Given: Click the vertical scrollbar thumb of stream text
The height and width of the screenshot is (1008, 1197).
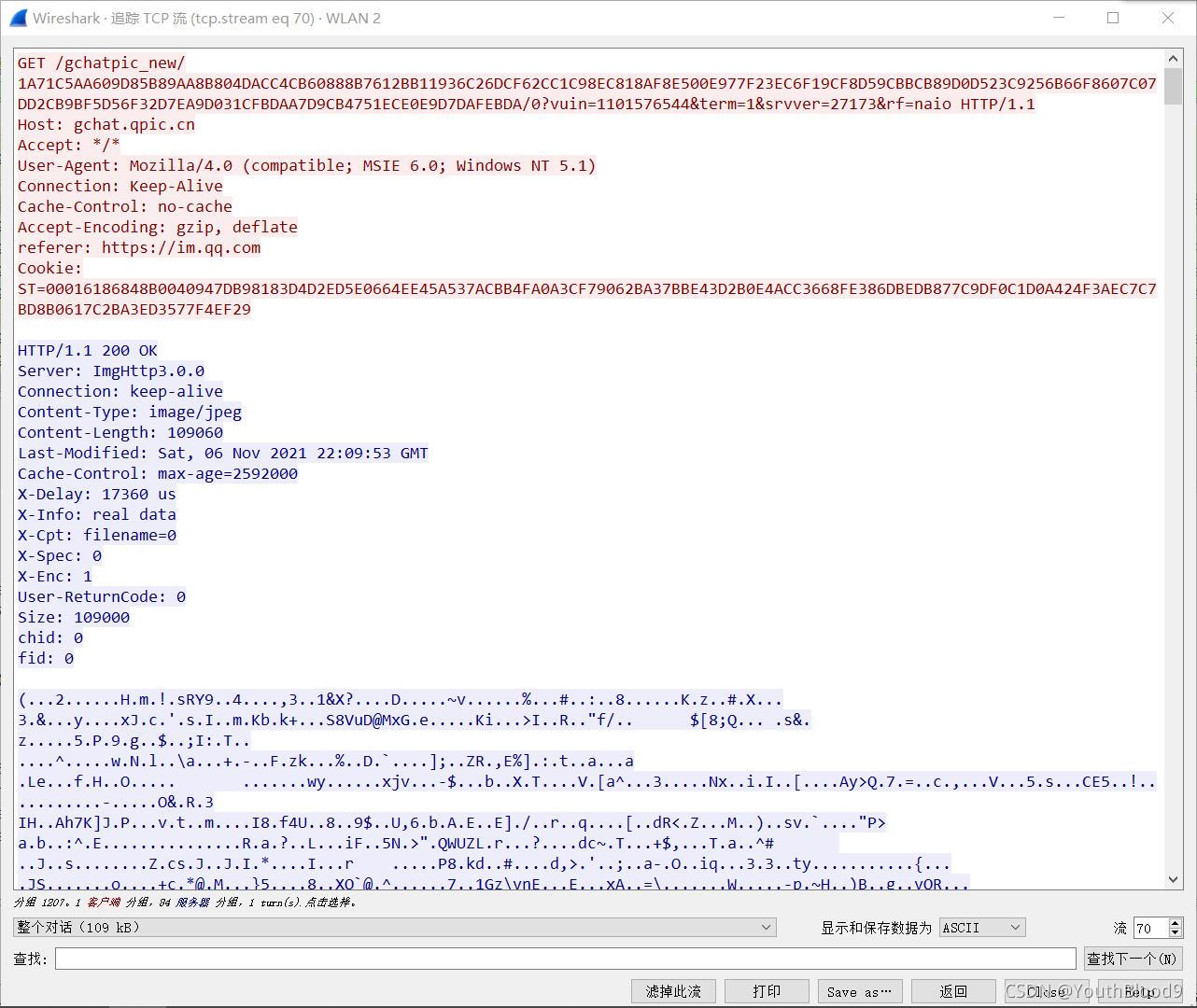Looking at the screenshot, I should tap(1175, 87).
